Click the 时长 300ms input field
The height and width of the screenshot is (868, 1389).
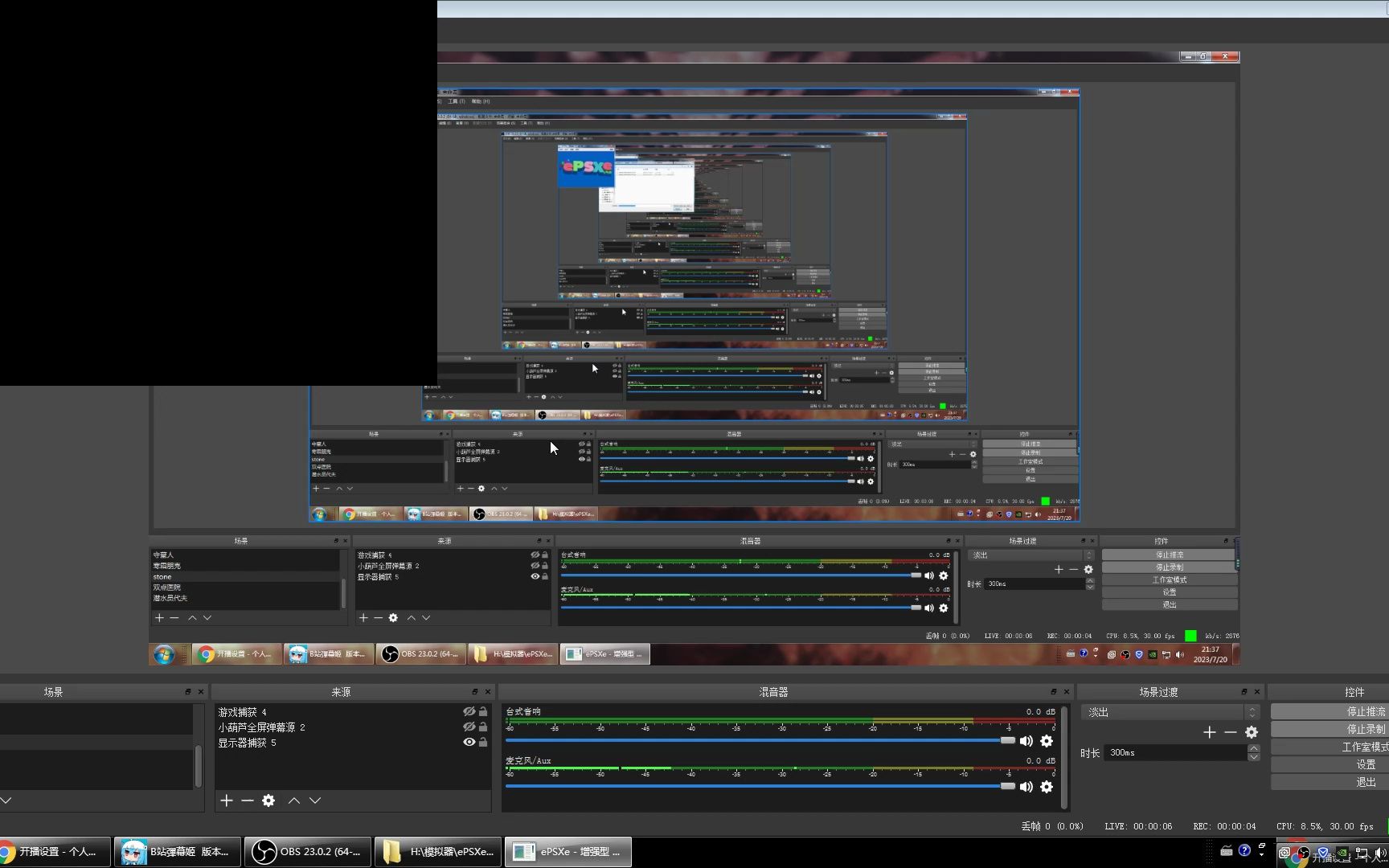1175,753
